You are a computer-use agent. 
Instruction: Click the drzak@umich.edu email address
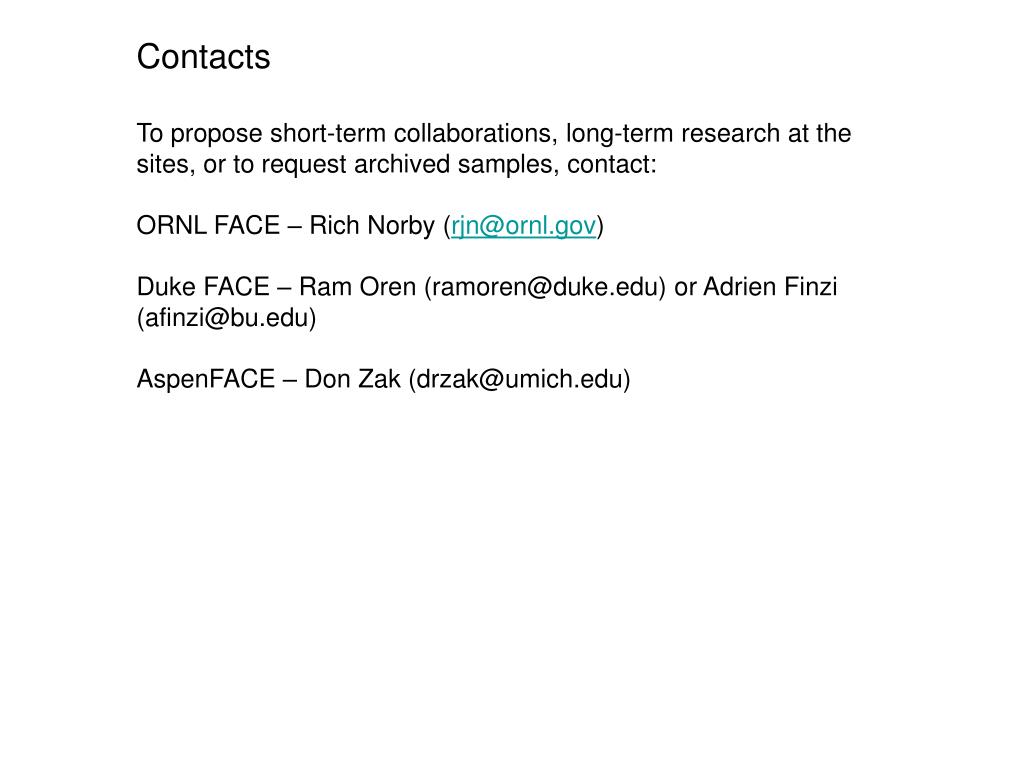click(x=519, y=379)
